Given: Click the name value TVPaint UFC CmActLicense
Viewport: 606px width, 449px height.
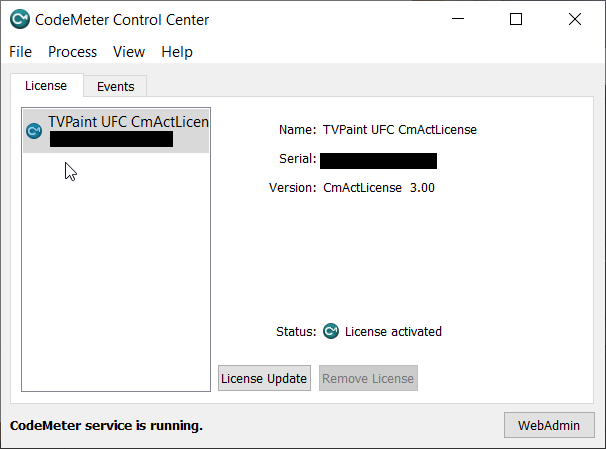Looking at the screenshot, I should 400,129.
